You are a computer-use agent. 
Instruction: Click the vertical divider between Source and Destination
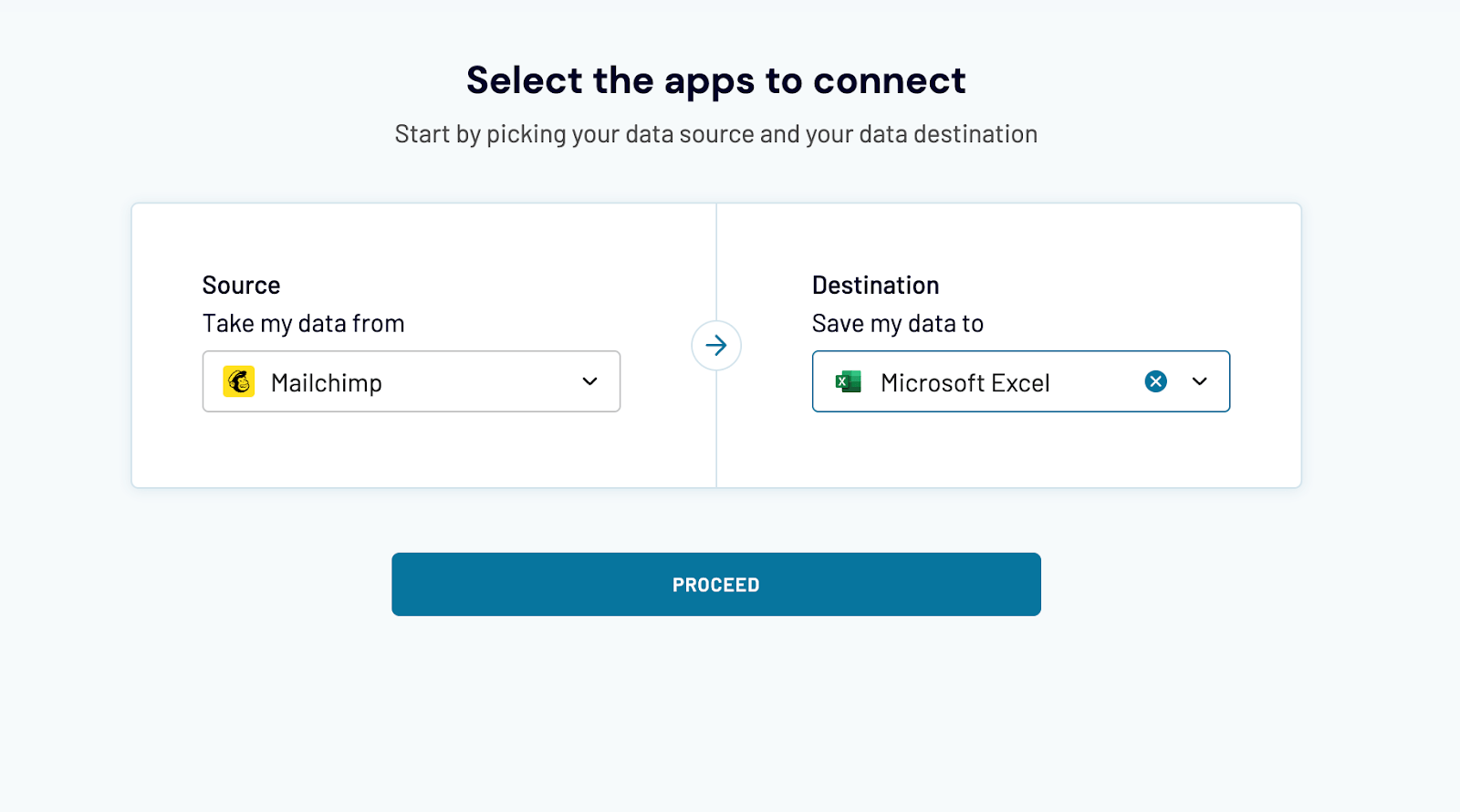(x=716, y=438)
